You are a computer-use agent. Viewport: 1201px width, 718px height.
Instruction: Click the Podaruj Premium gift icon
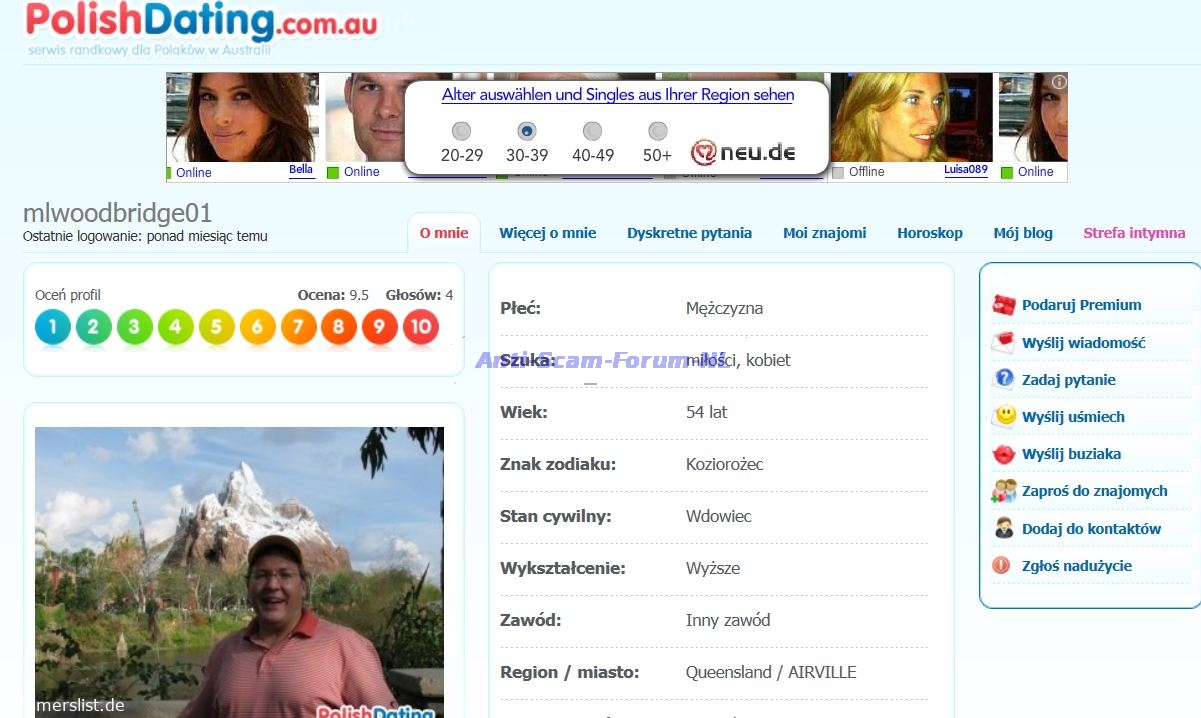click(1003, 305)
